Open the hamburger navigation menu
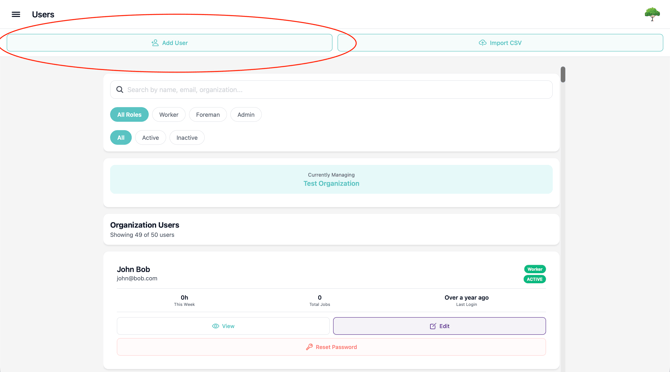670x372 pixels. click(x=16, y=15)
